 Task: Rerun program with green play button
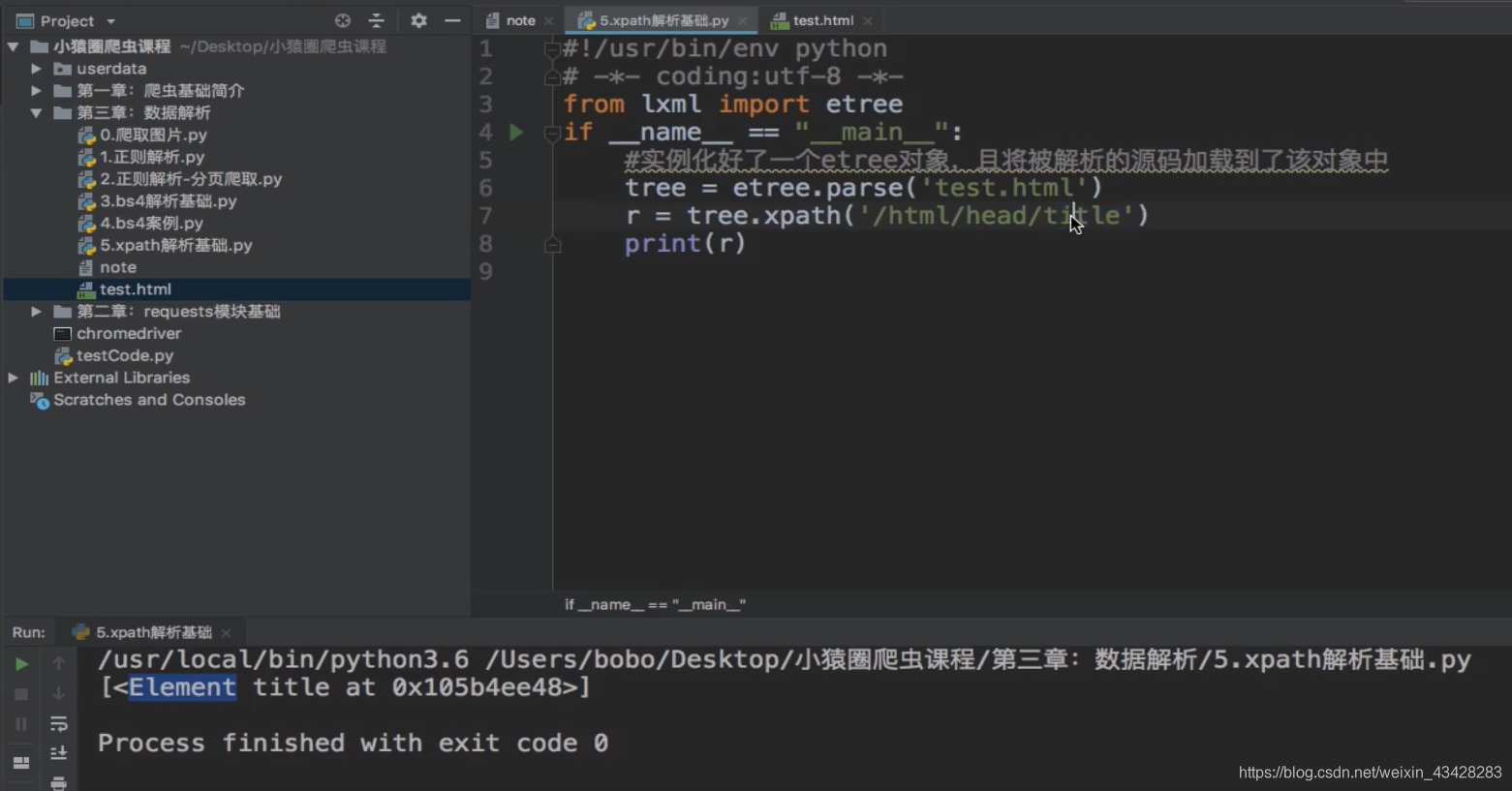tap(21, 664)
